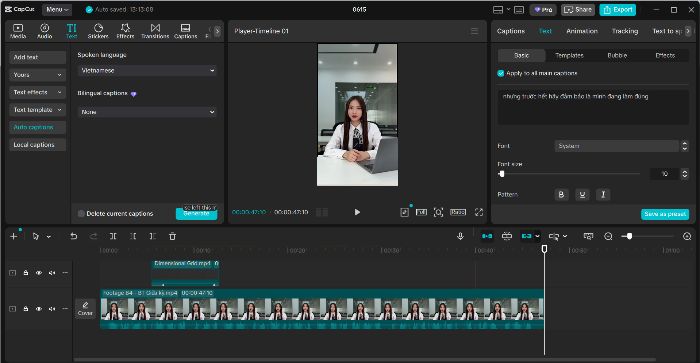Click the Export button
Viewport: 700px width, 363px height.
pyautogui.click(x=617, y=9)
